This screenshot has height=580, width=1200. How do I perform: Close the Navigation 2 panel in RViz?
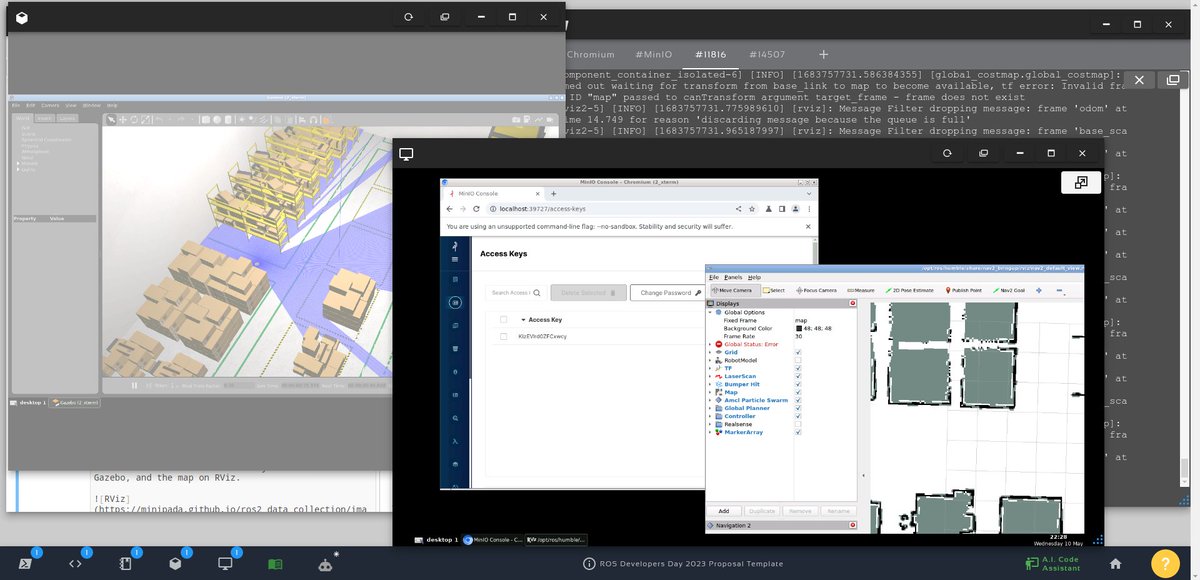point(853,525)
